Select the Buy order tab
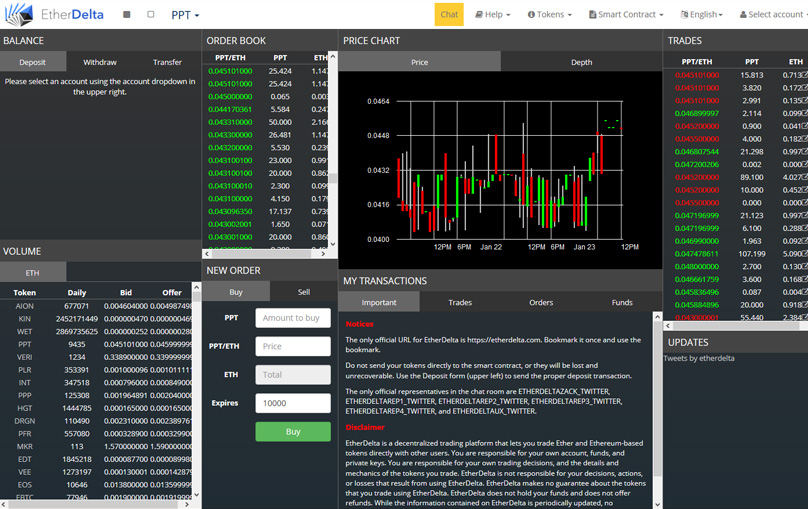This screenshot has width=808, height=509. (236, 292)
